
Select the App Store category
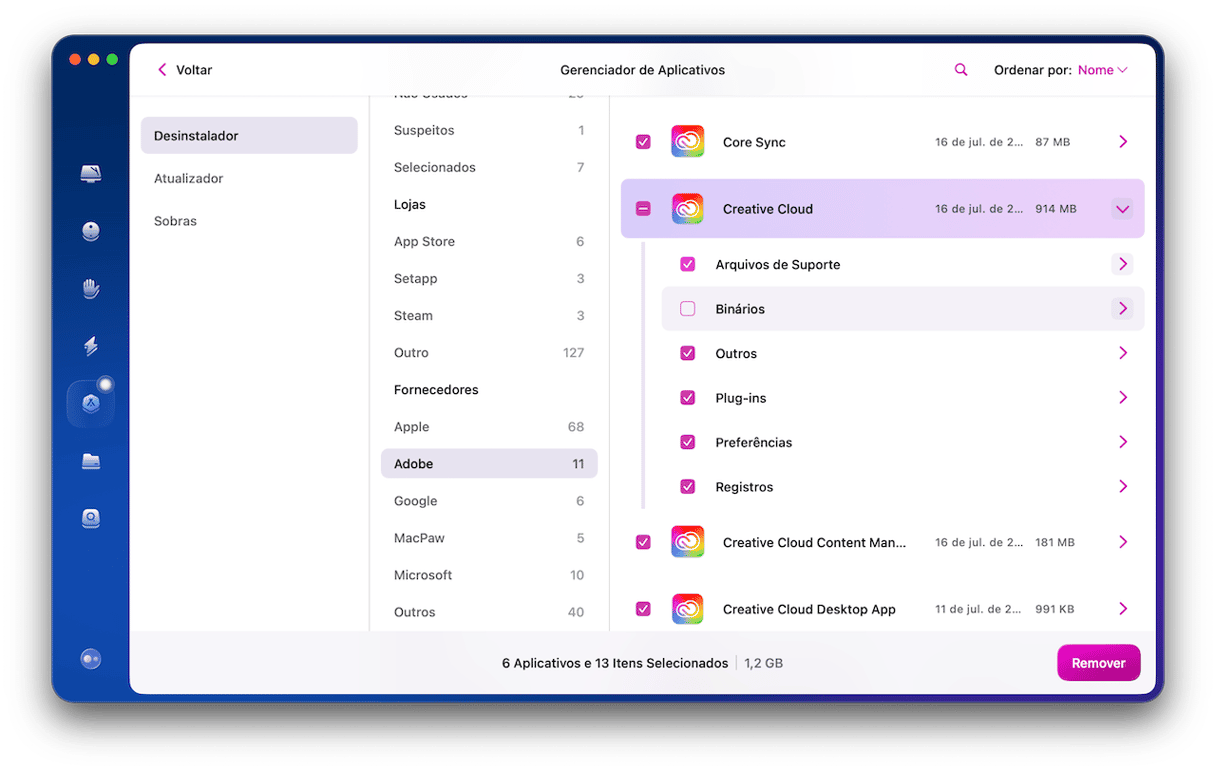tap(489, 241)
